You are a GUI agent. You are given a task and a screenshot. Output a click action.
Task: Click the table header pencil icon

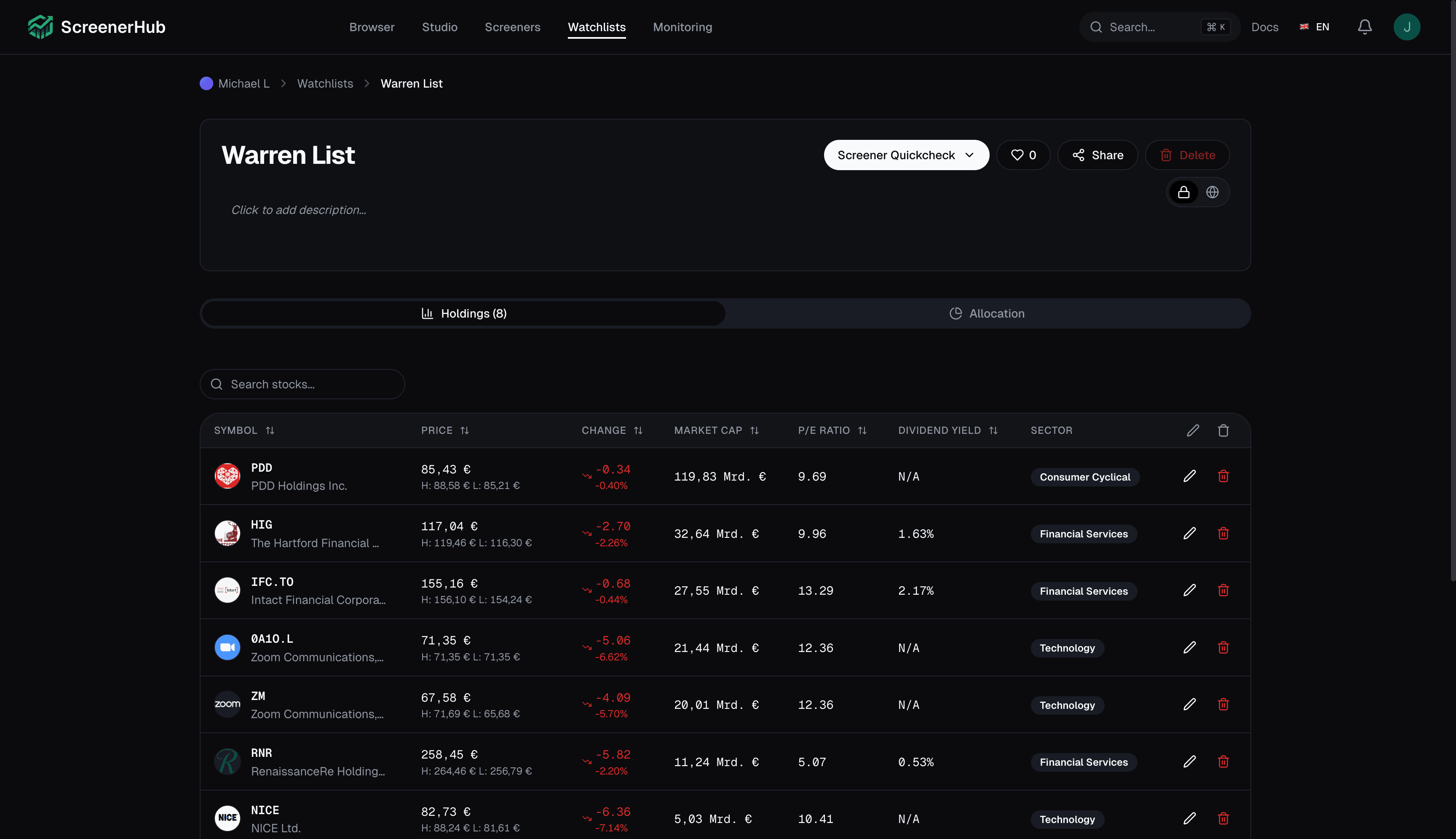[x=1193, y=430]
